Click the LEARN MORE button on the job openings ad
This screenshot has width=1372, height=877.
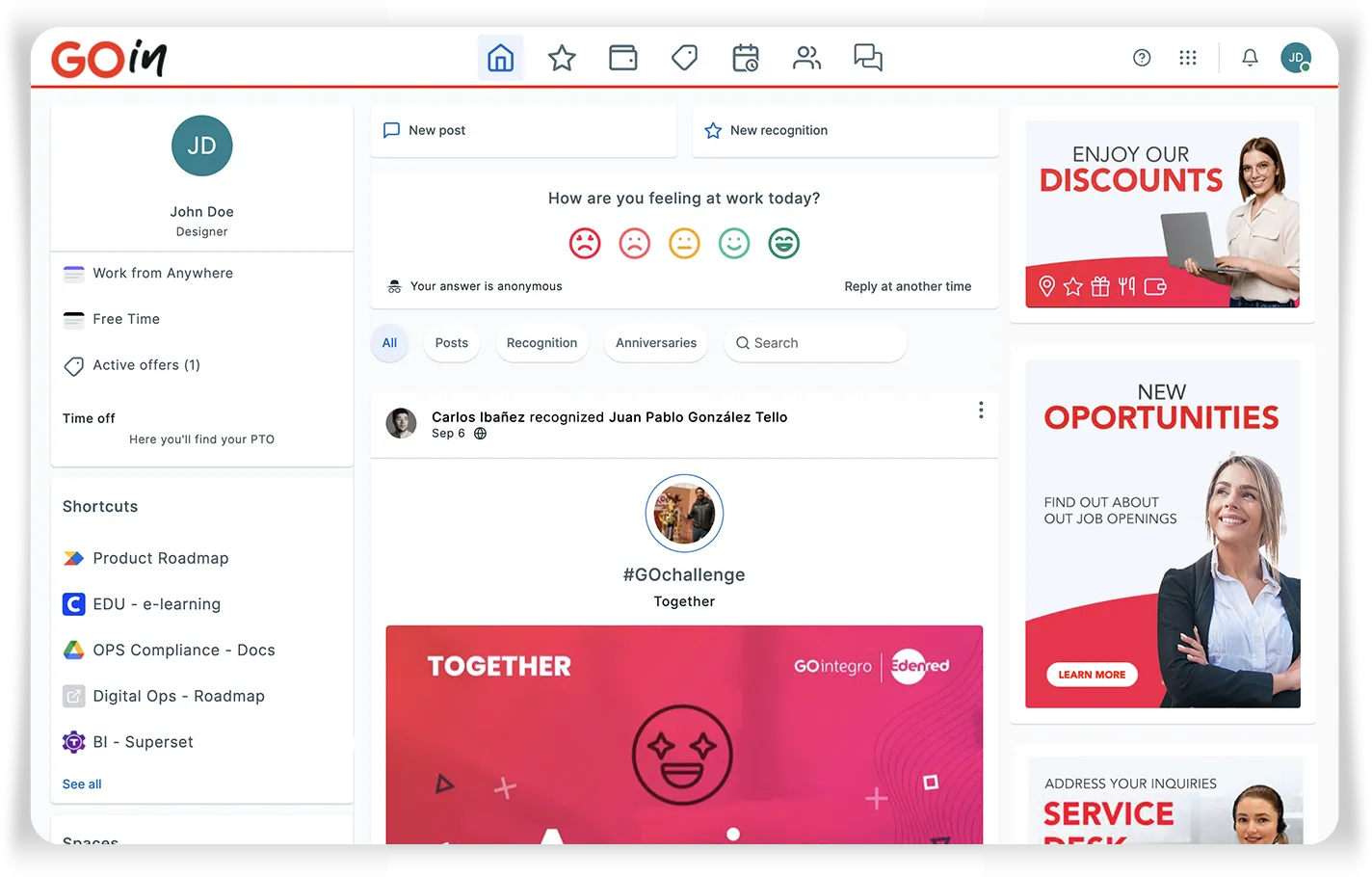pyautogui.click(x=1091, y=675)
